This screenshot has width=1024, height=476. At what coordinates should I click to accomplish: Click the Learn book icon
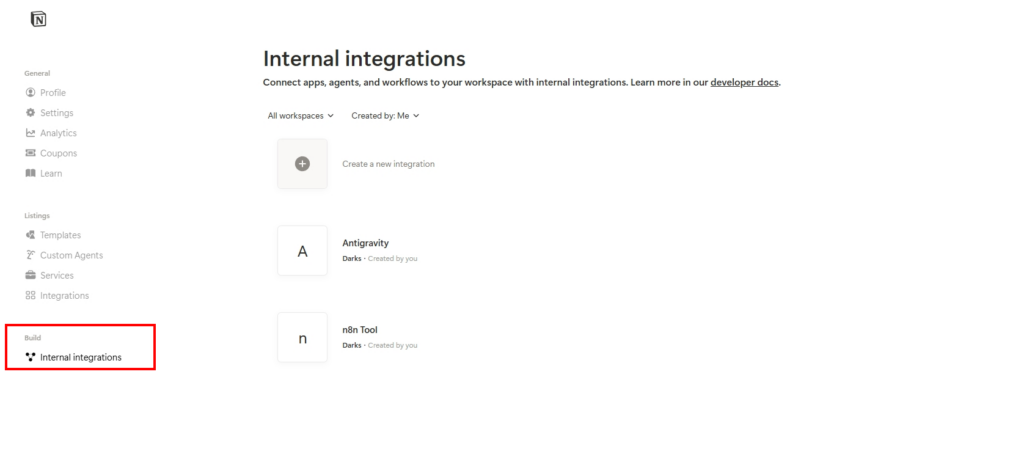click(x=30, y=173)
